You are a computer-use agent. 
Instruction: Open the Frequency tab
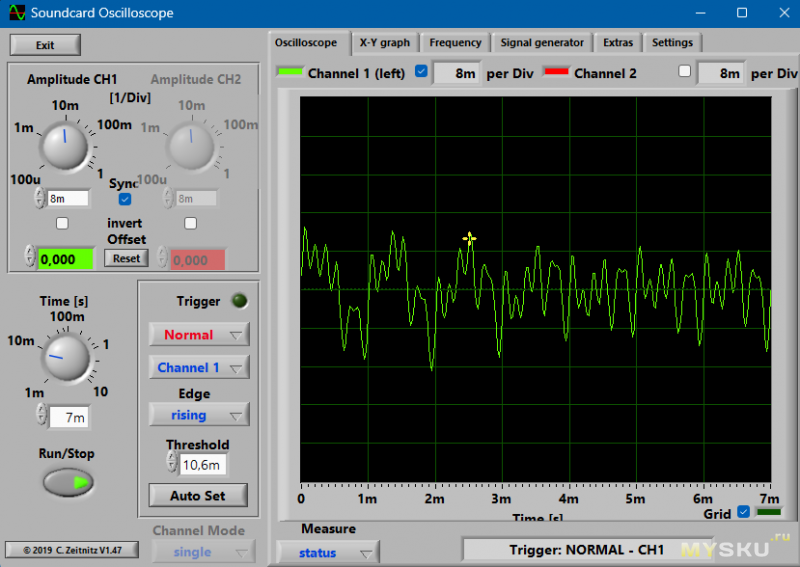(x=455, y=43)
